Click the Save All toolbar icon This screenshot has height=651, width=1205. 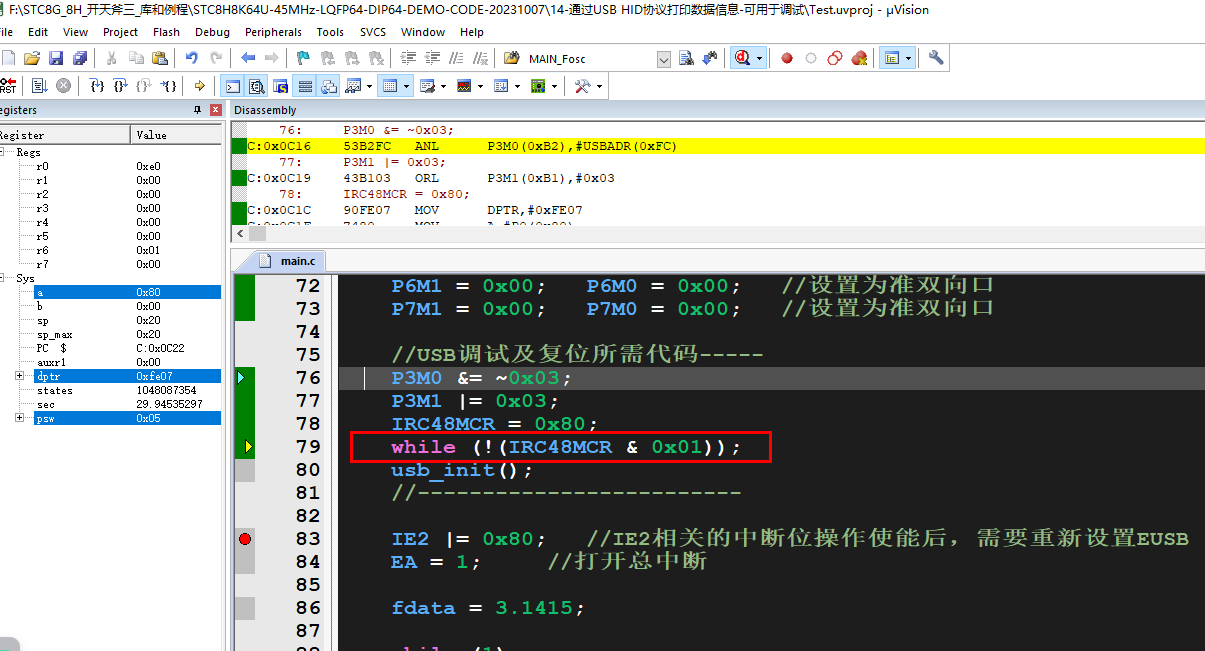coord(79,58)
